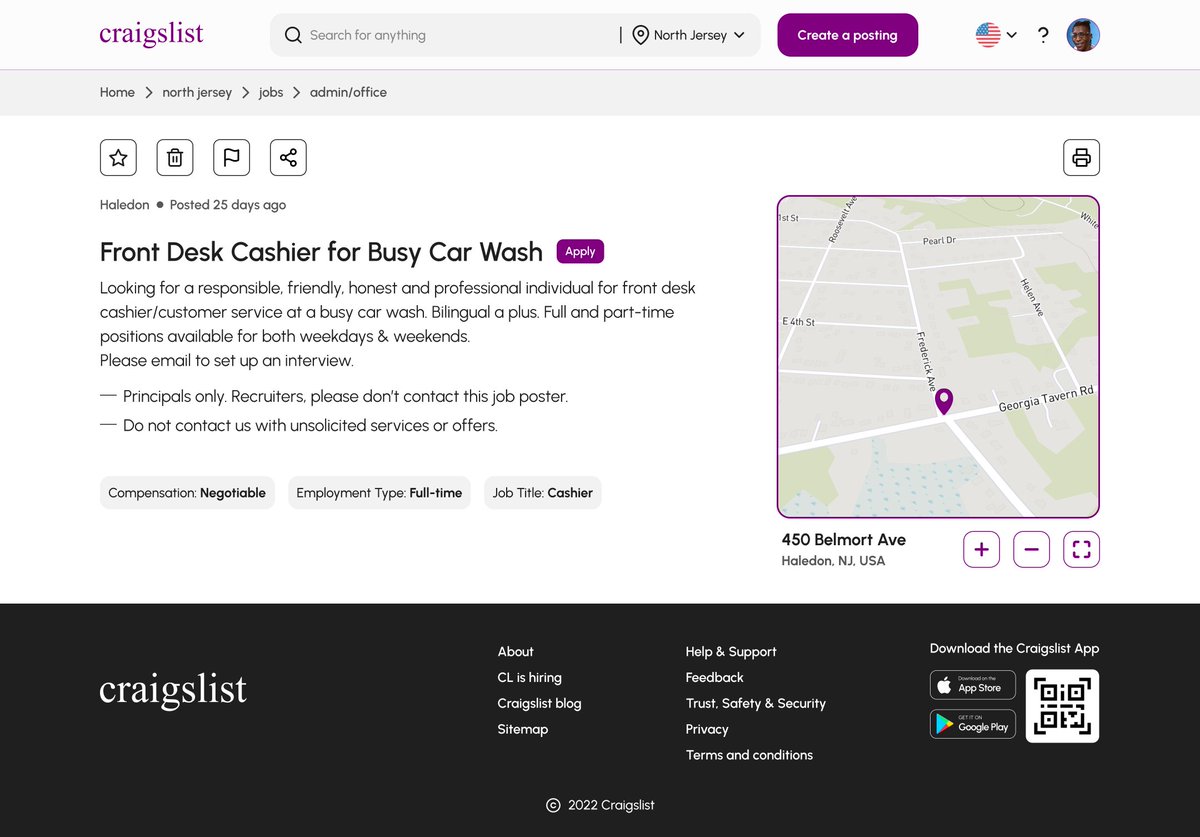Open the Google Play download badge
This screenshot has width=1200, height=837.
[973, 724]
